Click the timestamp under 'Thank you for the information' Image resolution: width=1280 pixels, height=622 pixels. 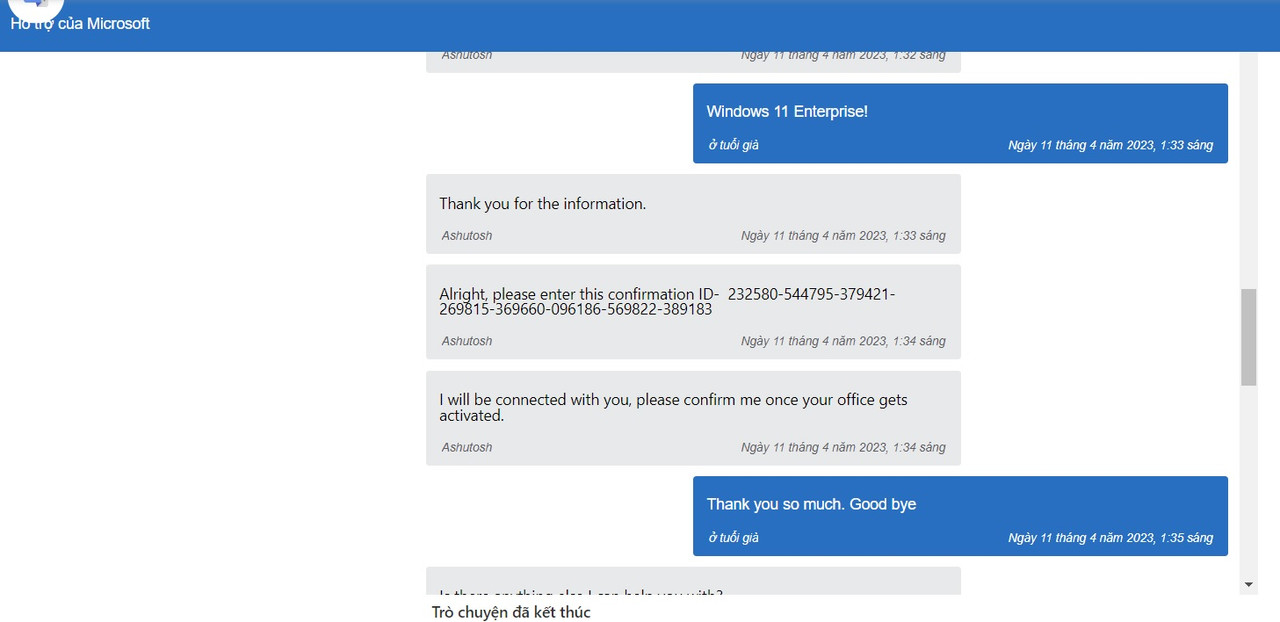(843, 236)
